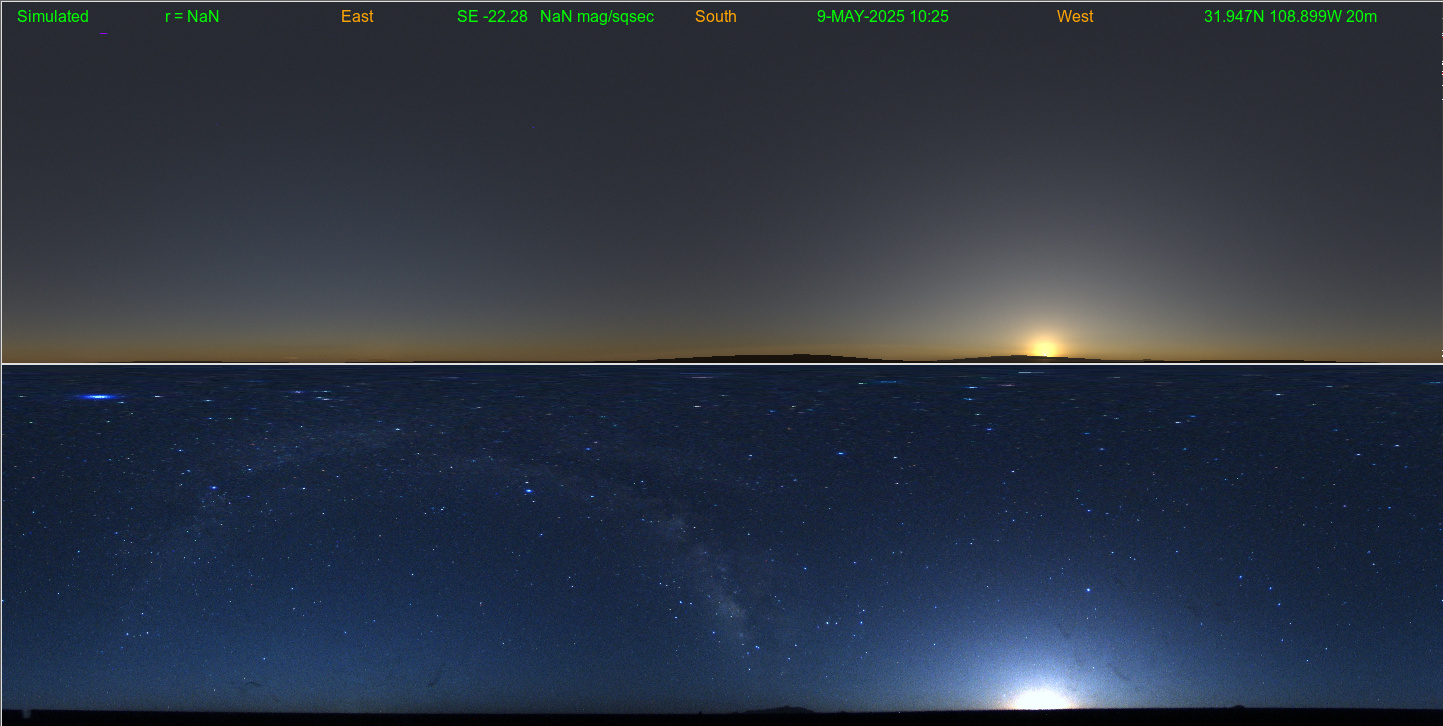The height and width of the screenshot is (726, 1443).
Task: Click the bright horizon glow in the starfield photo
Action: pyautogui.click(x=1041, y=697)
